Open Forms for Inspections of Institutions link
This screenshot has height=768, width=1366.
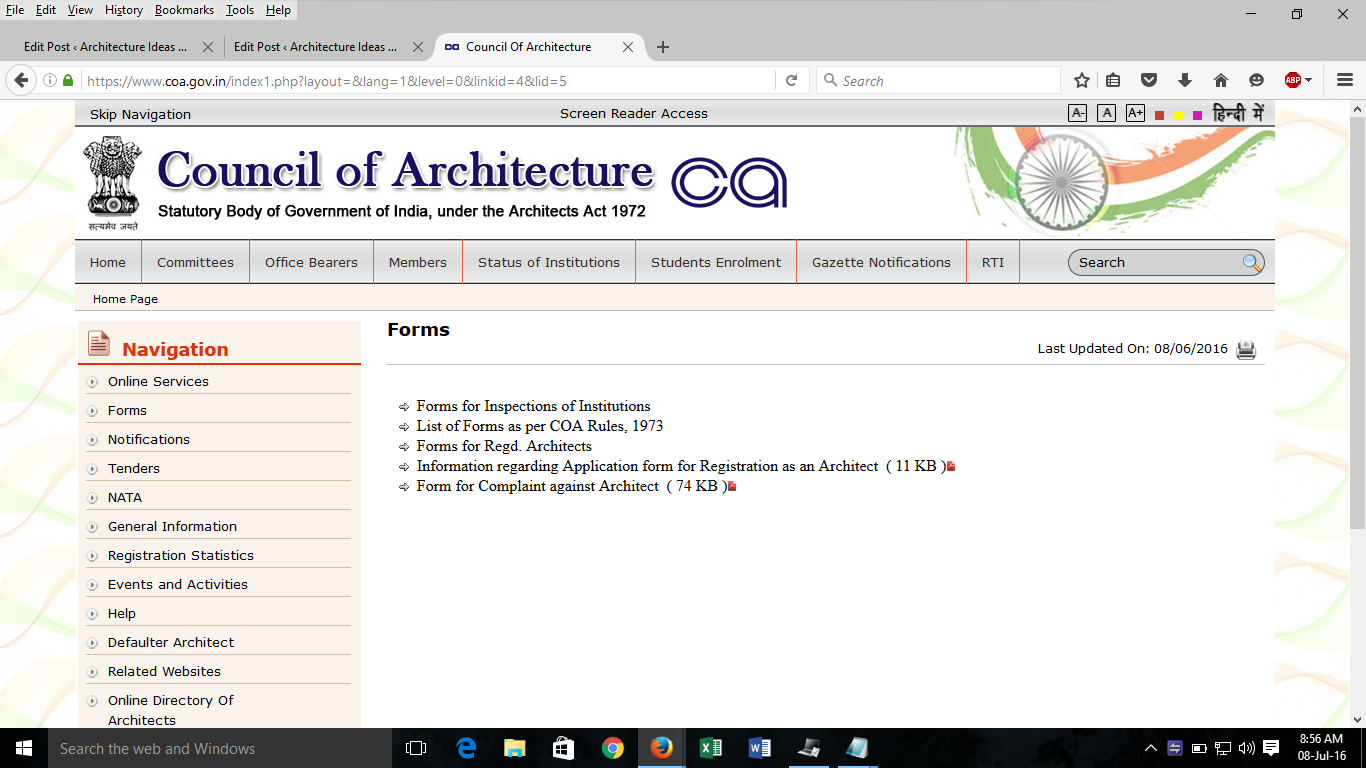pyautogui.click(x=533, y=406)
